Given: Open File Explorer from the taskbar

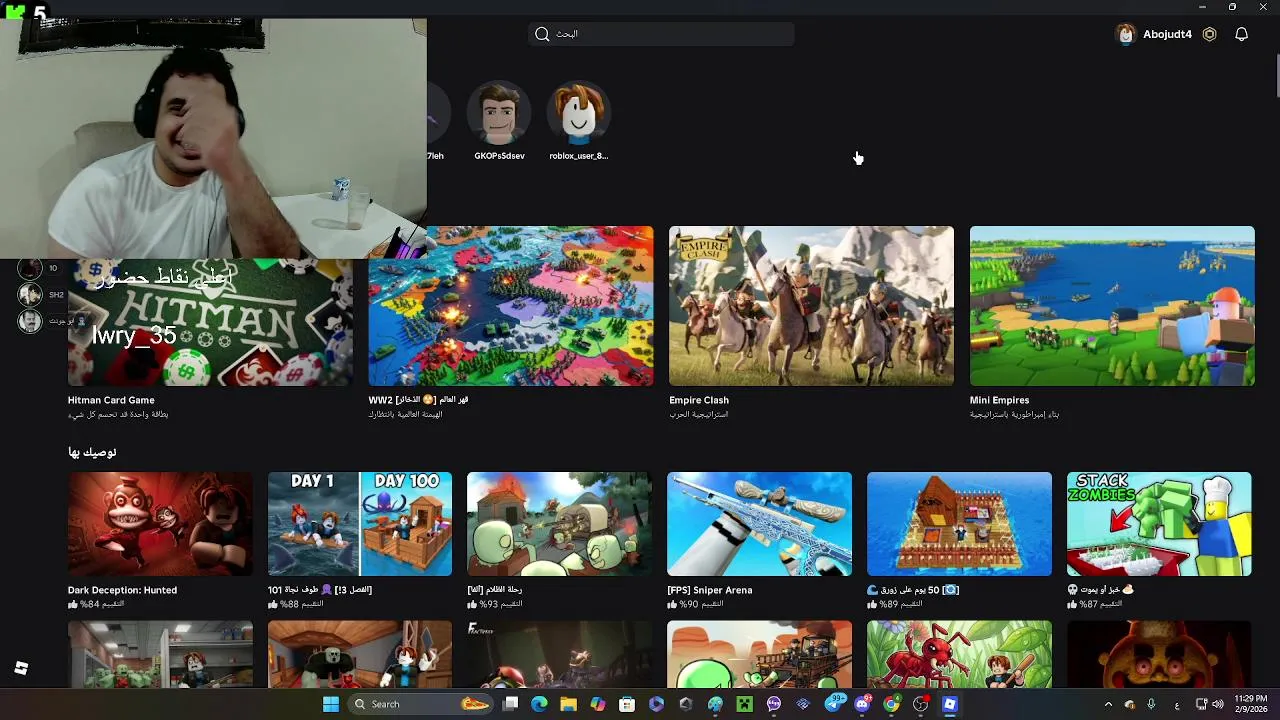Looking at the screenshot, I should click(568, 704).
